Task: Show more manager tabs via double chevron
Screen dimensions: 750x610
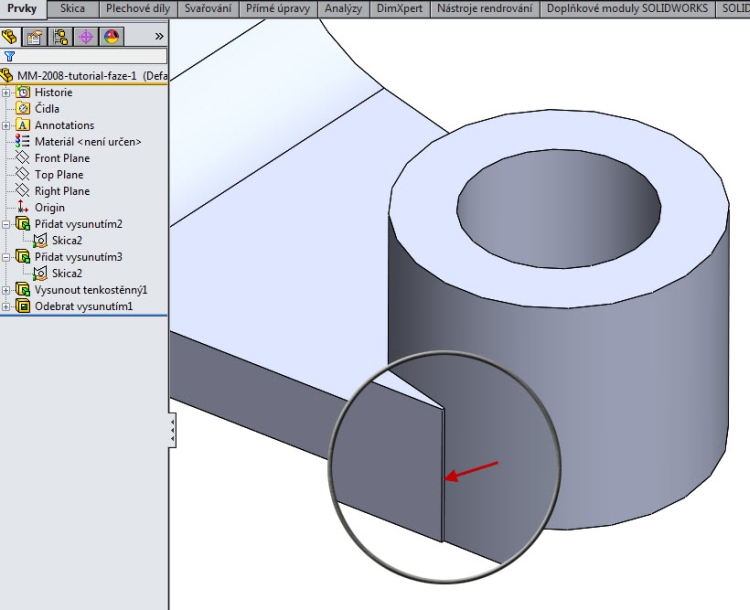Action: tap(159, 36)
